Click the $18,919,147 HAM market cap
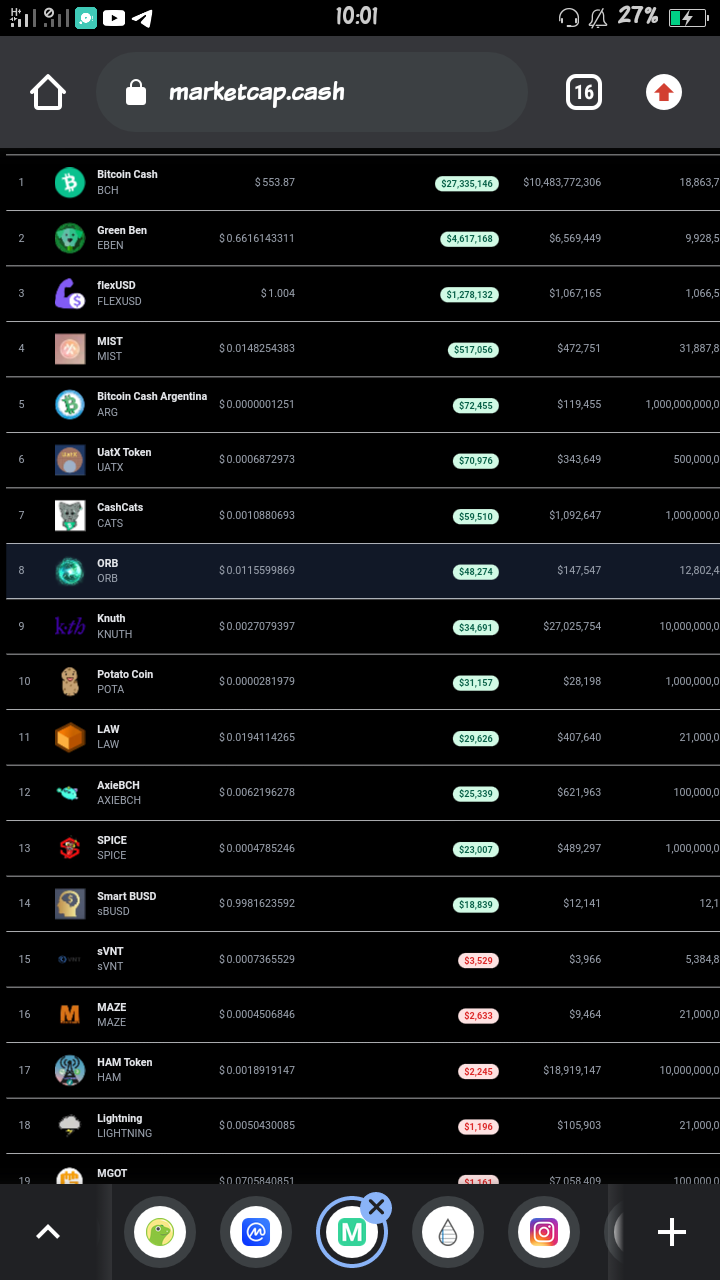This screenshot has width=720, height=1280. click(572, 1070)
